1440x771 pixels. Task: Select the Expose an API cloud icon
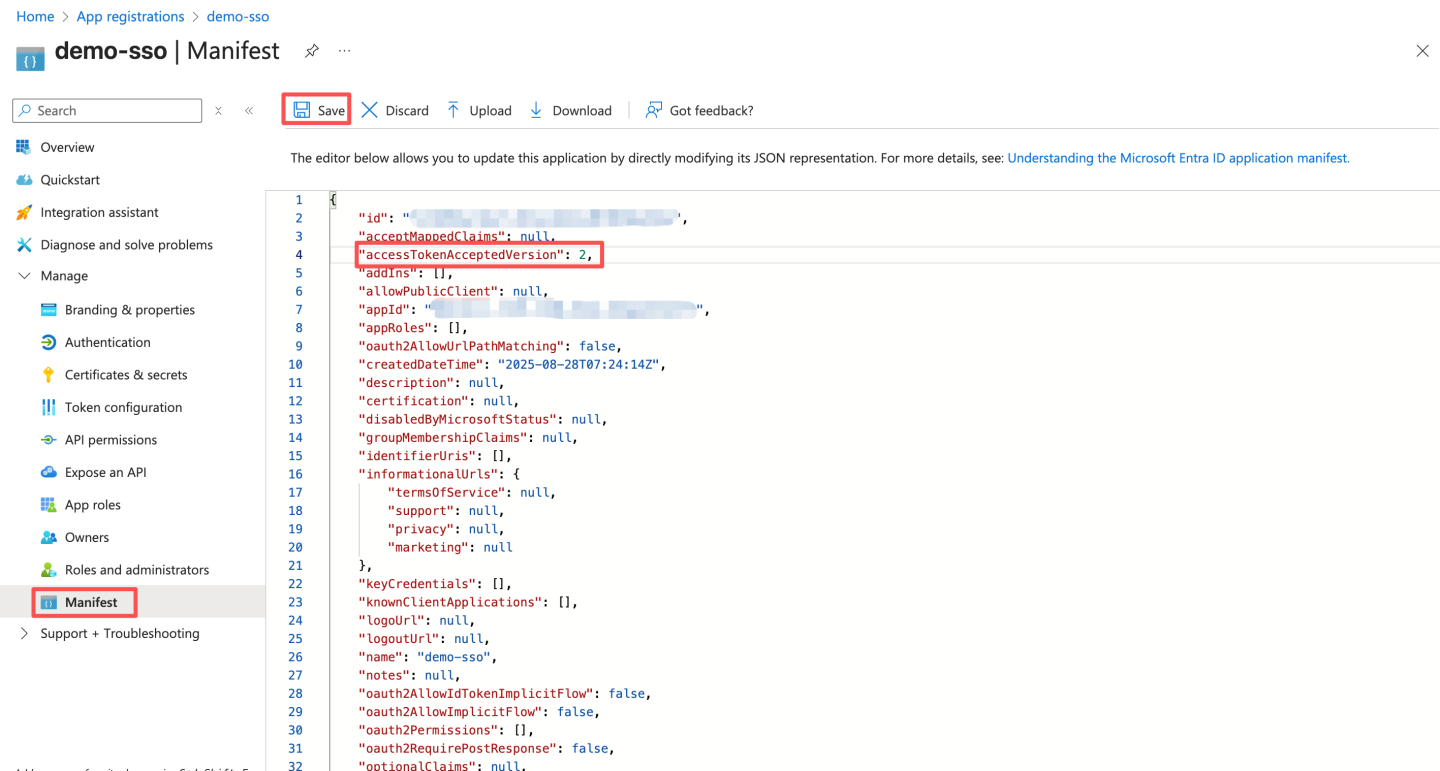click(x=48, y=472)
